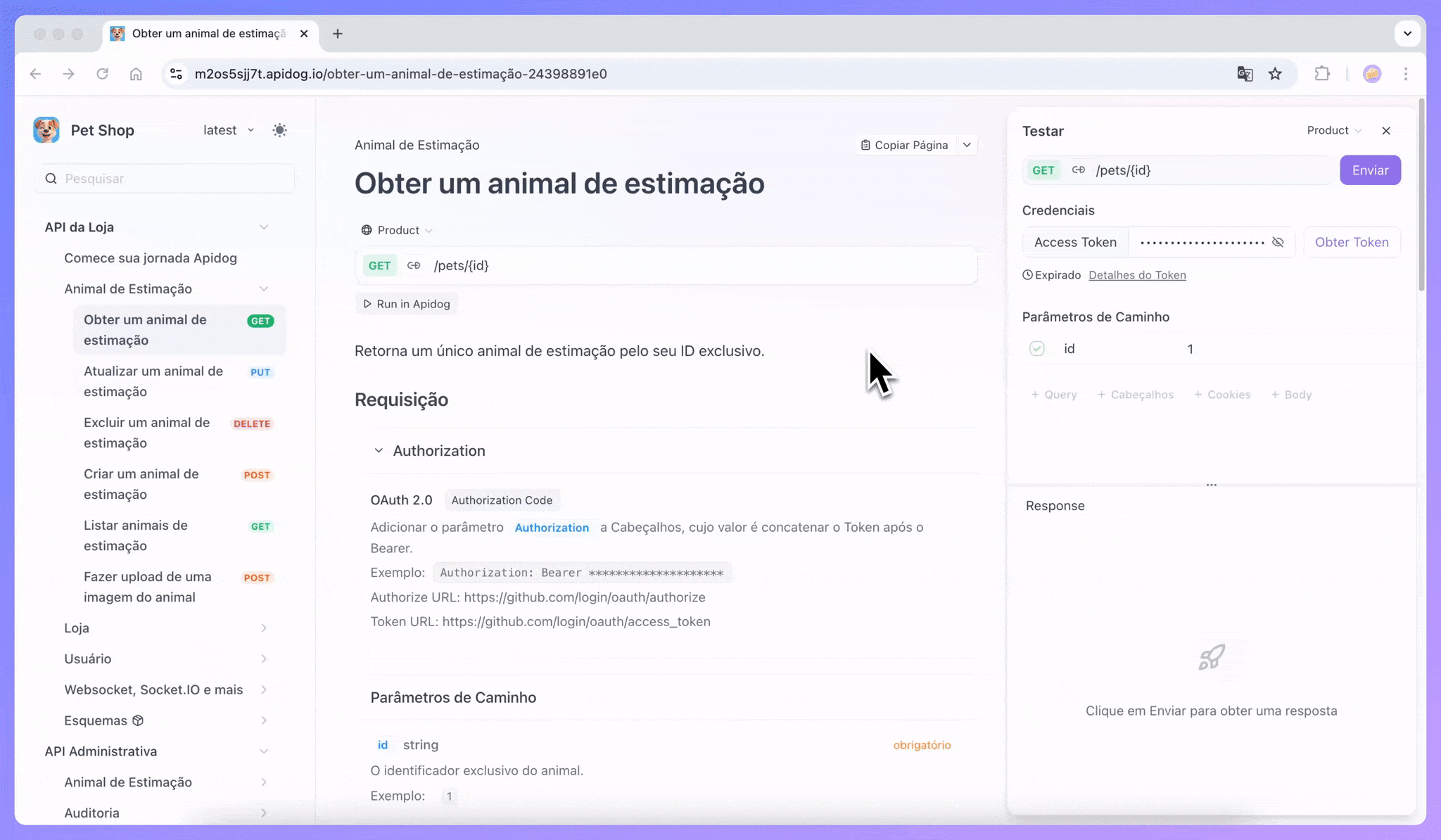Uncheck the id path parameter checkbox
The height and width of the screenshot is (840, 1441).
tap(1037, 349)
